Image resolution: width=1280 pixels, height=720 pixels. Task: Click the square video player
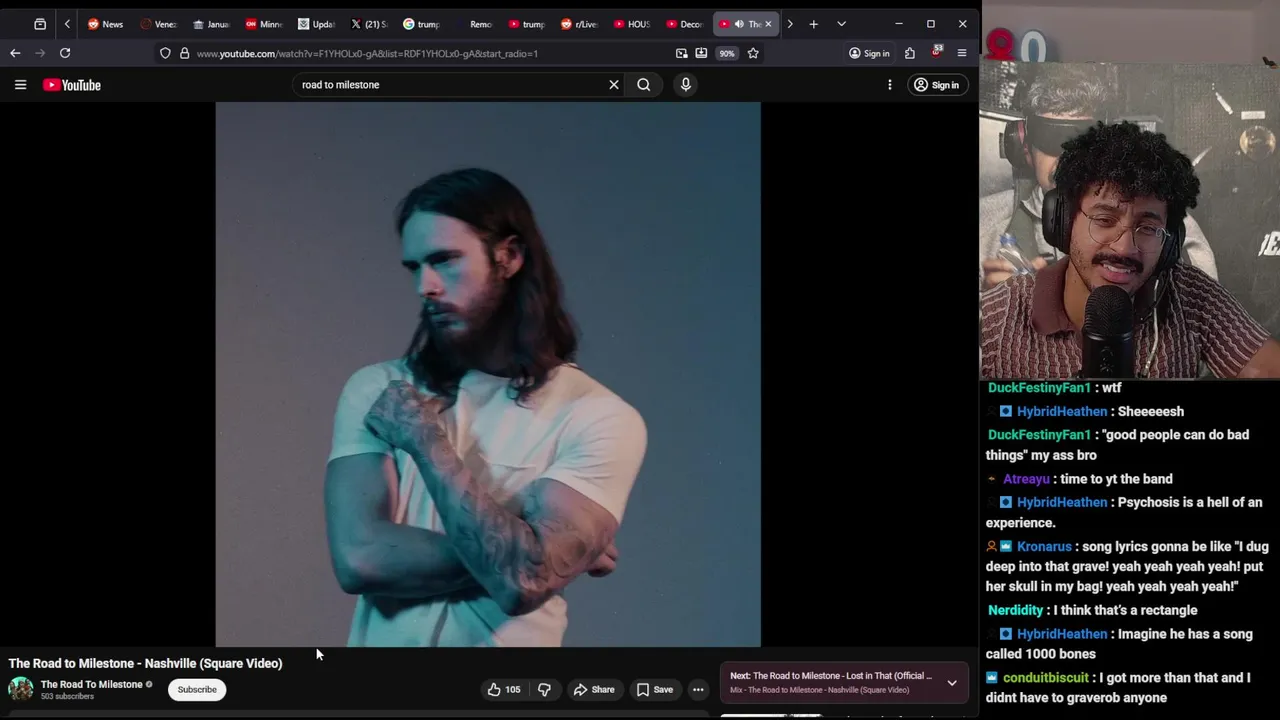pyautogui.click(x=488, y=375)
